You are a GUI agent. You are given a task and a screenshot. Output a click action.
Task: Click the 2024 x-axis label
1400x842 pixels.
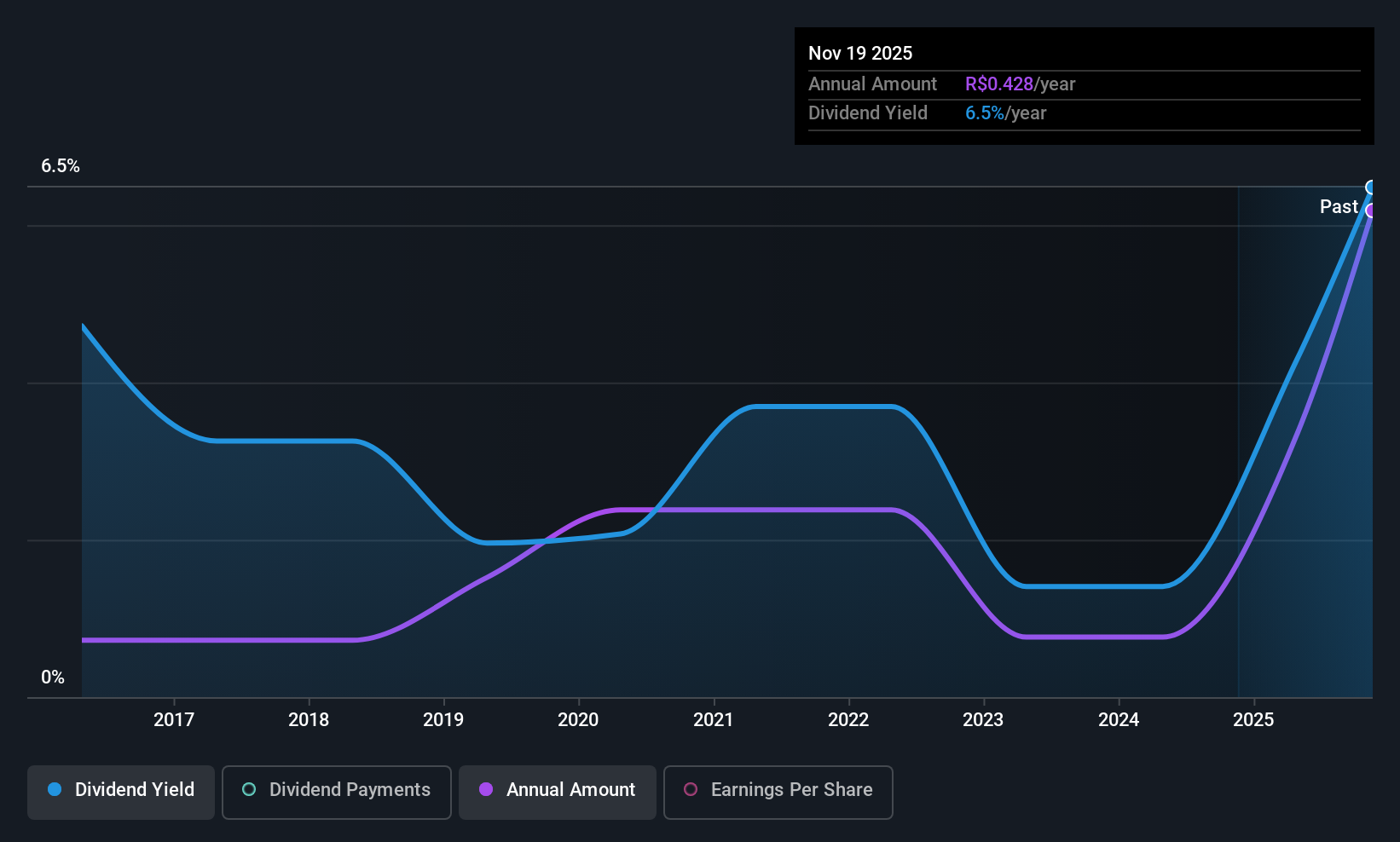coord(1119,720)
